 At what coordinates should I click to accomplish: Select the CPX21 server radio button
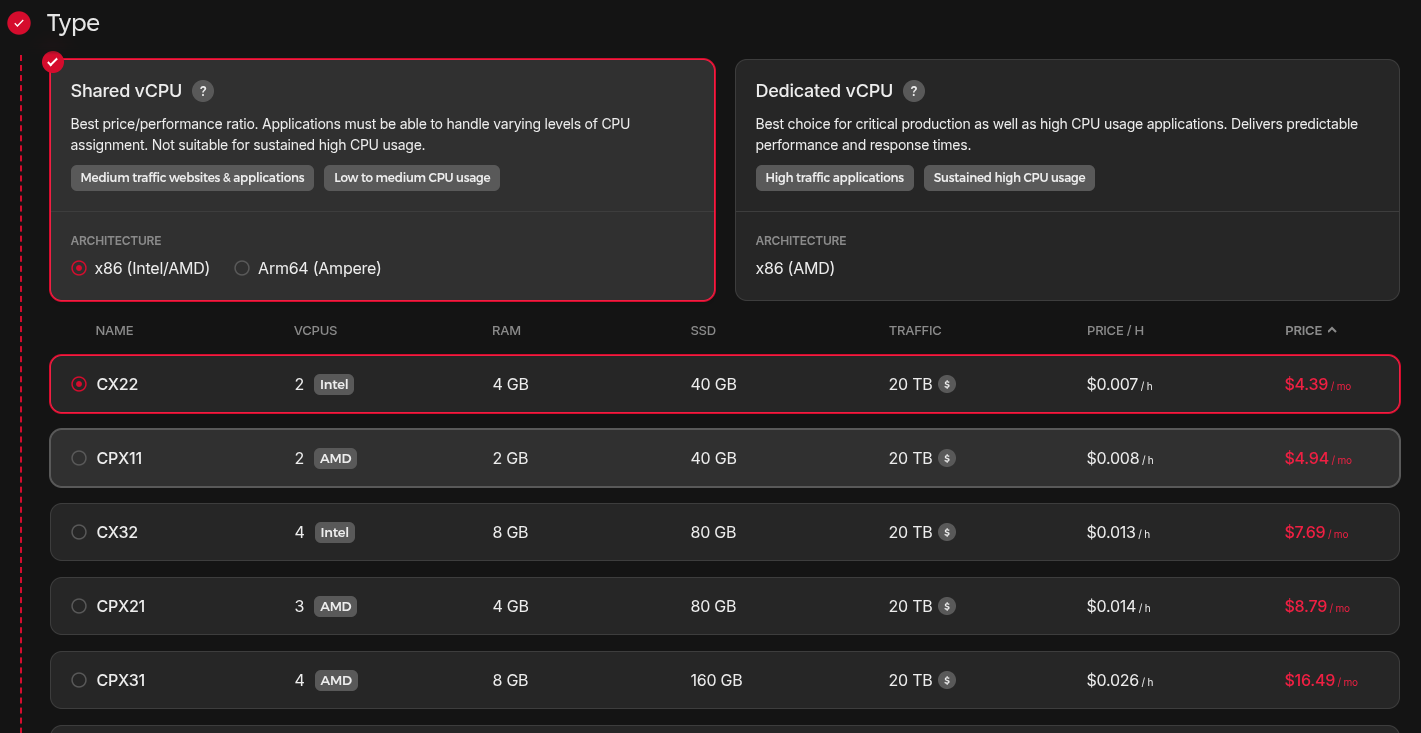(x=79, y=606)
